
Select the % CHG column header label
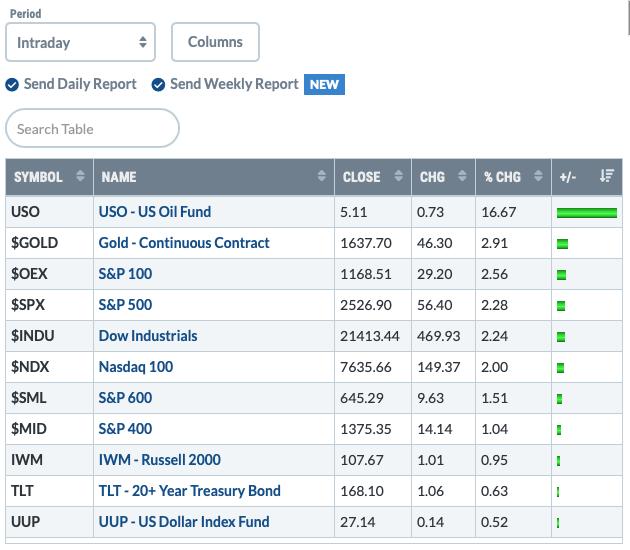coord(502,177)
